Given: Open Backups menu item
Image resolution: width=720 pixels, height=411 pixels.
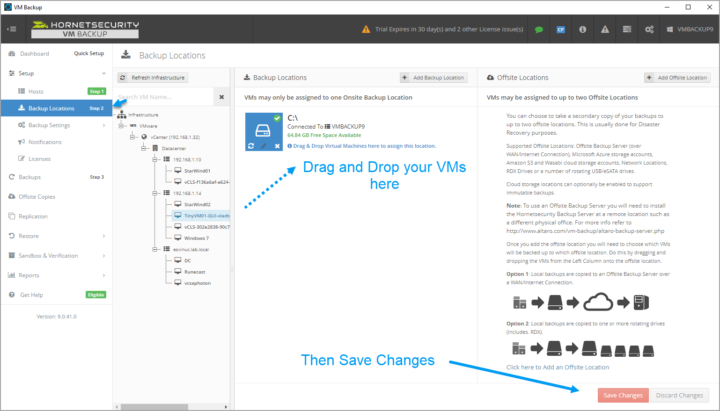Looking at the screenshot, I should point(29,177).
